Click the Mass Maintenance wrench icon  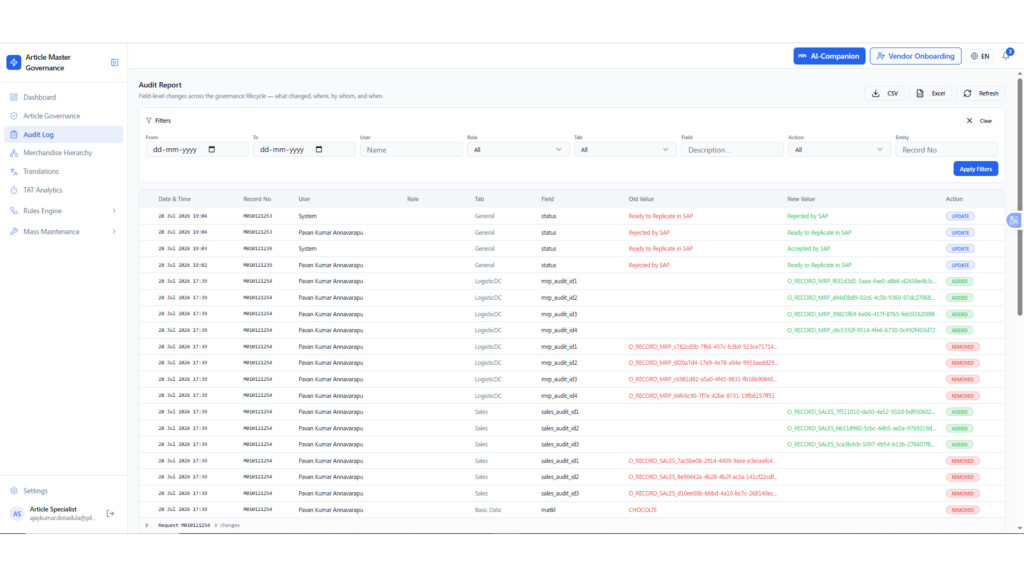tap(14, 232)
